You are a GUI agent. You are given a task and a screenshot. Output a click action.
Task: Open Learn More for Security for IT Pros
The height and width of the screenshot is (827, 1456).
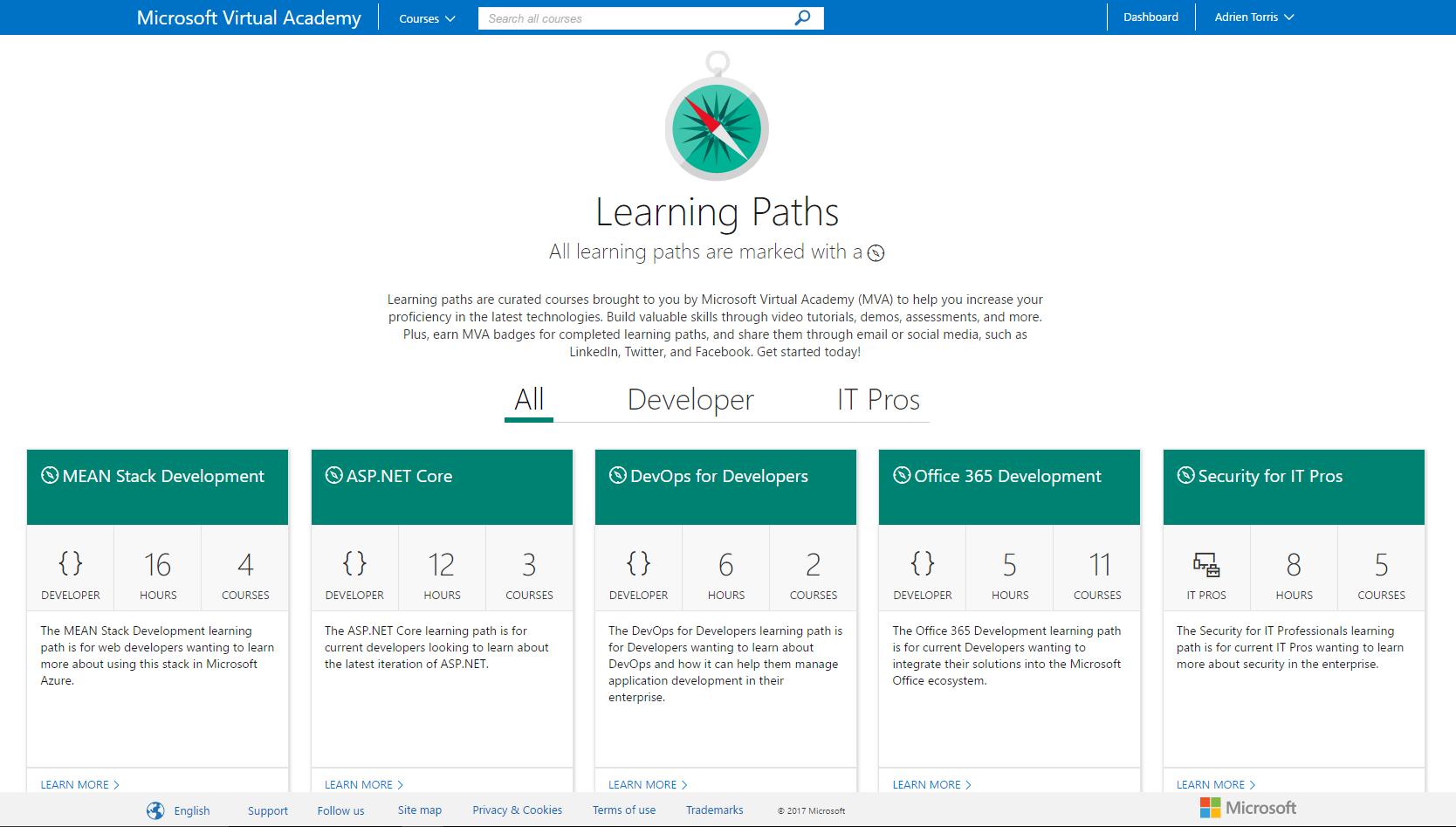[1215, 784]
